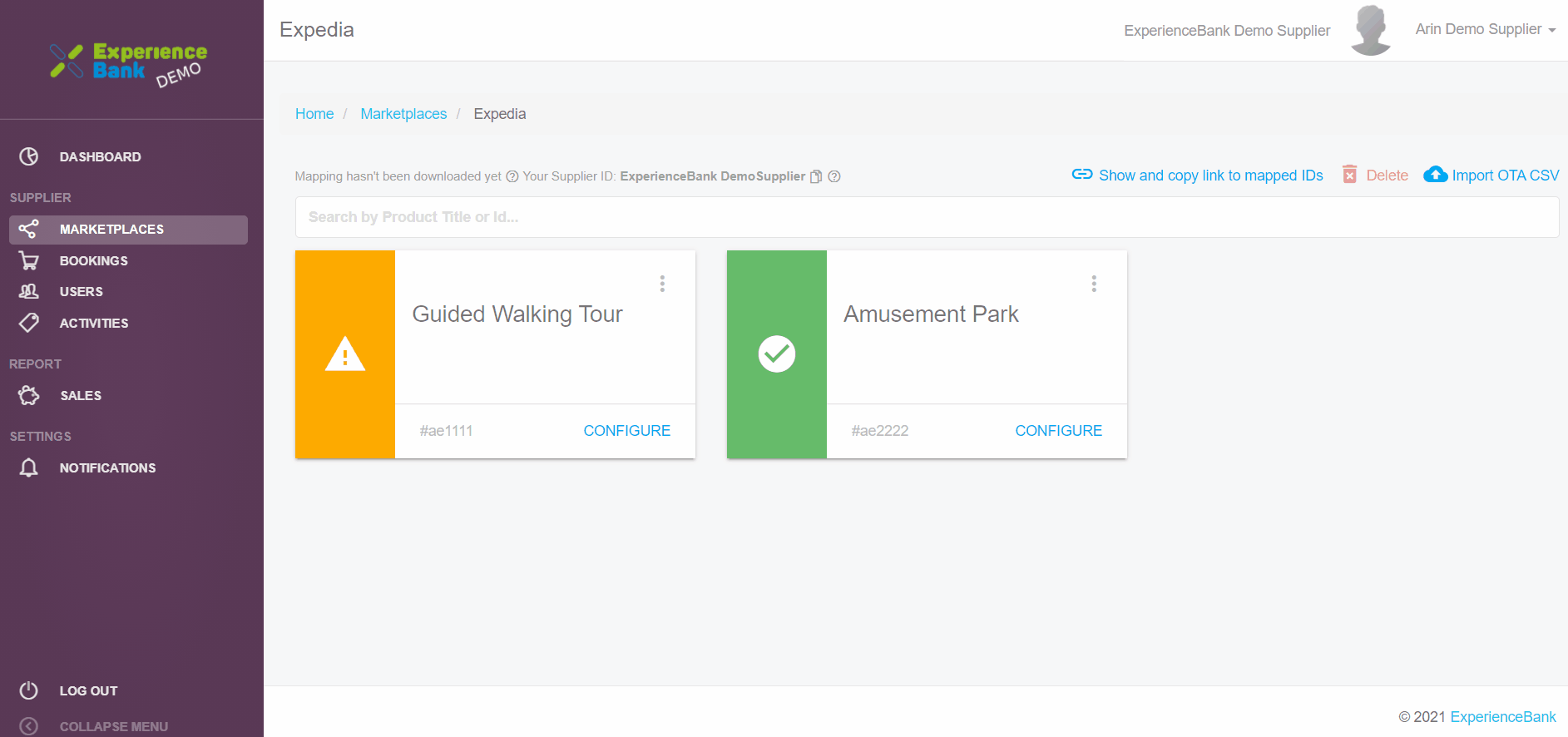This screenshot has height=737, width=1568.
Task: Click the Sales piggy bank icon
Action: click(x=29, y=395)
